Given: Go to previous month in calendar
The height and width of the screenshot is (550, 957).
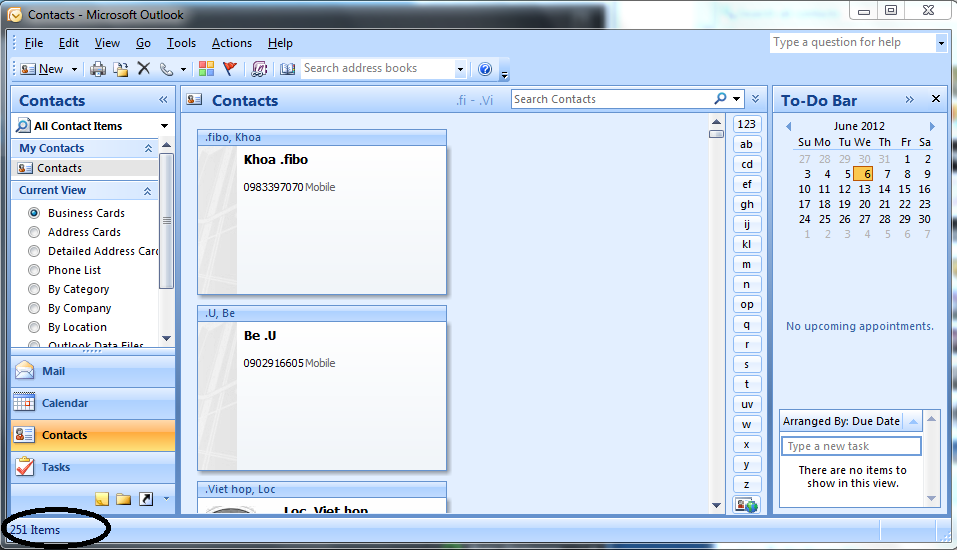Looking at the screenshot, I should click(789, 126).
